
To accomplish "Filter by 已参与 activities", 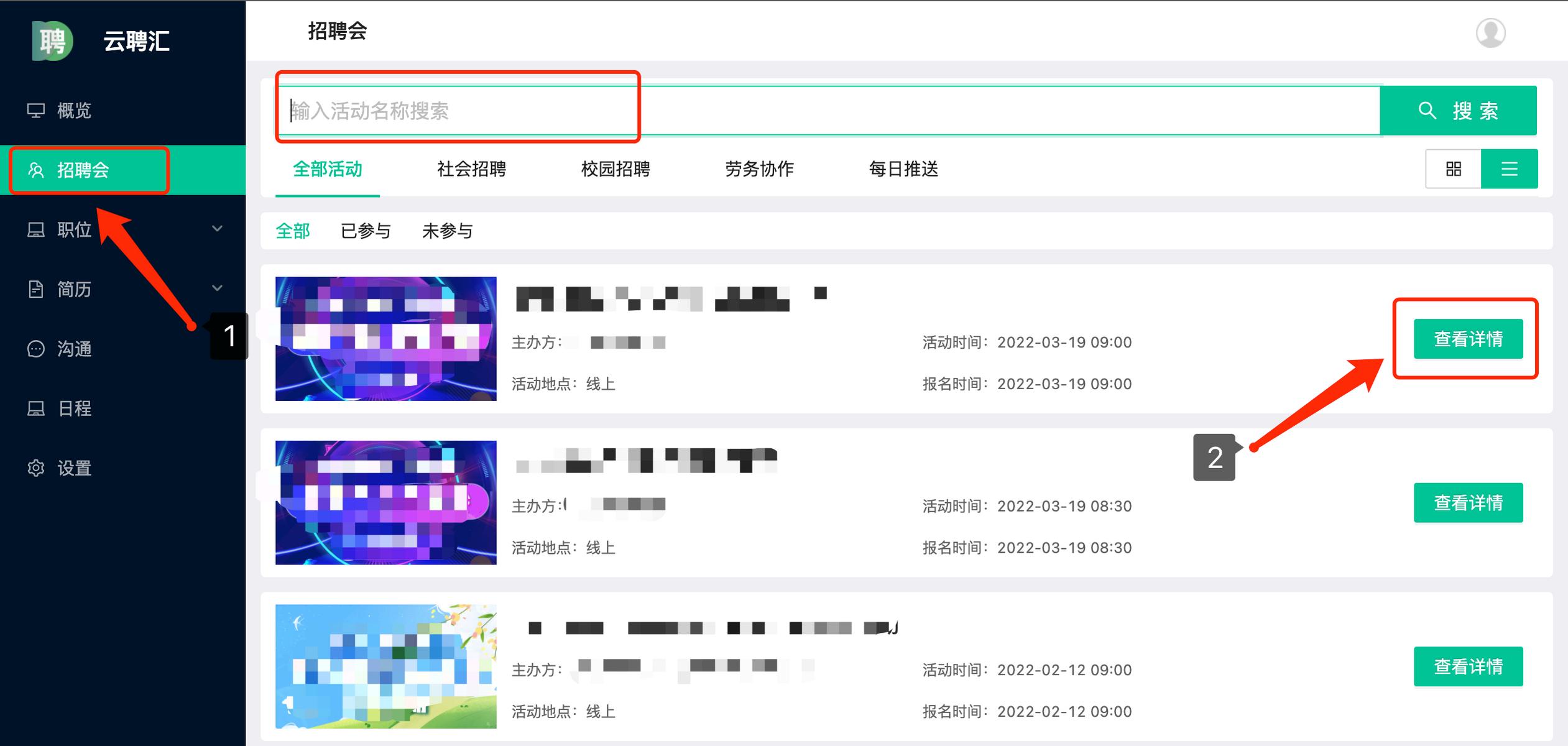I will pyautogui.click(x=366, y=231).
